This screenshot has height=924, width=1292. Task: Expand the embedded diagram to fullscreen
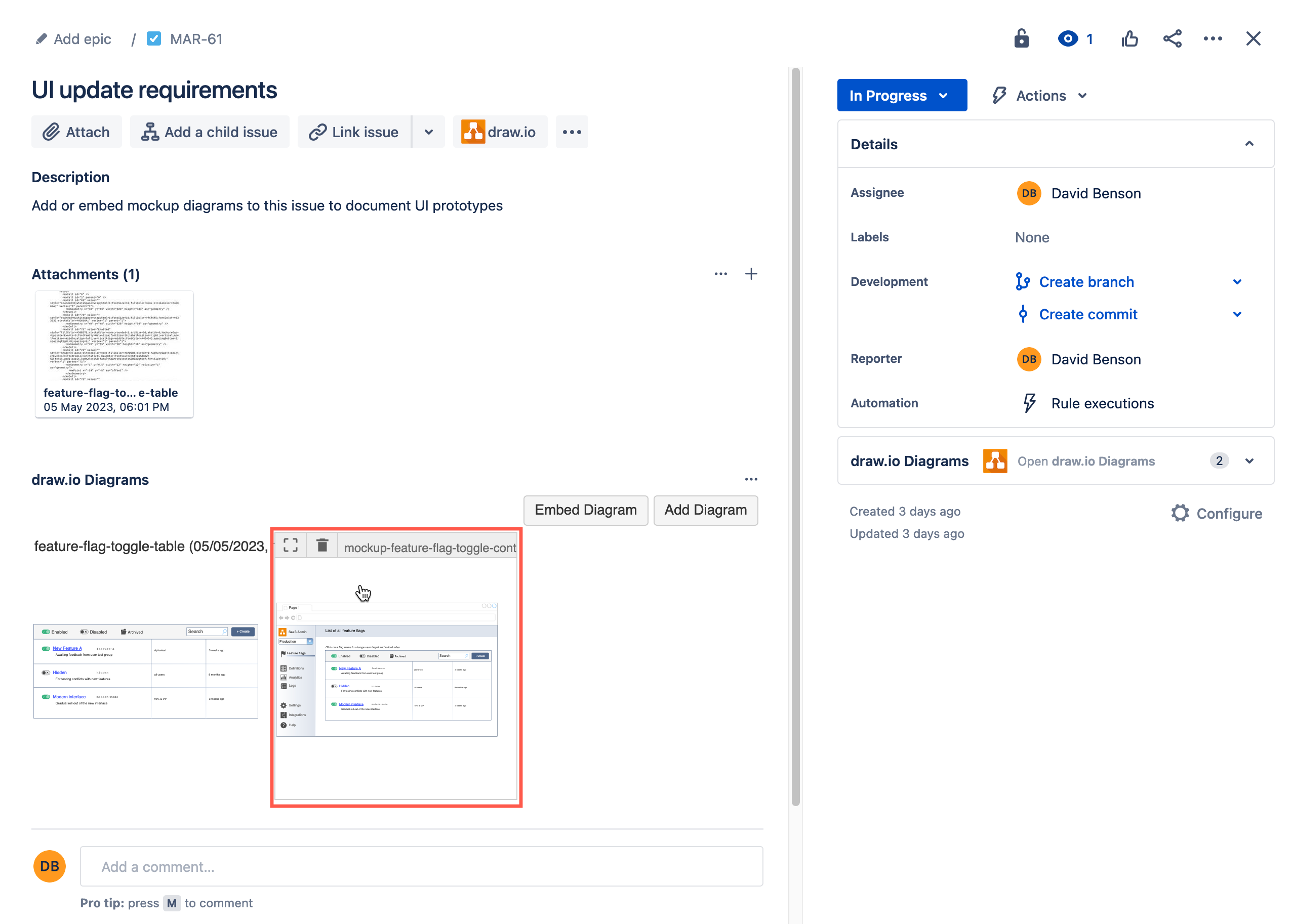point(291,544)
